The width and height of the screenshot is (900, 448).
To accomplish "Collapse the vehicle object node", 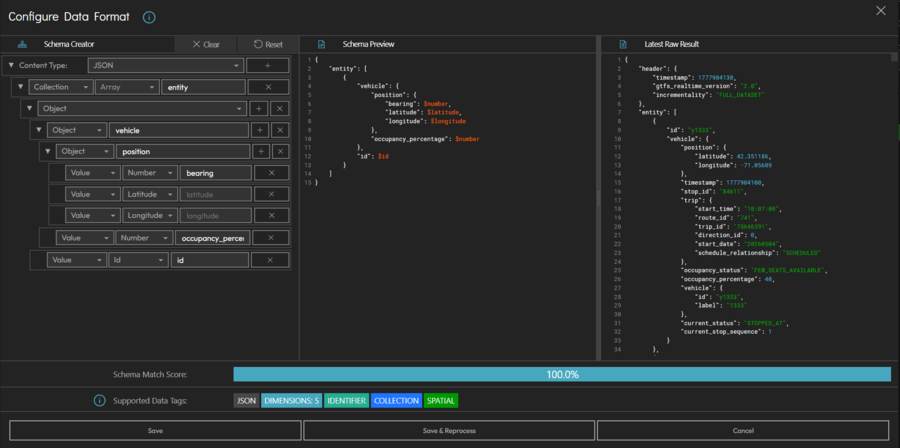I will [38, 130].
